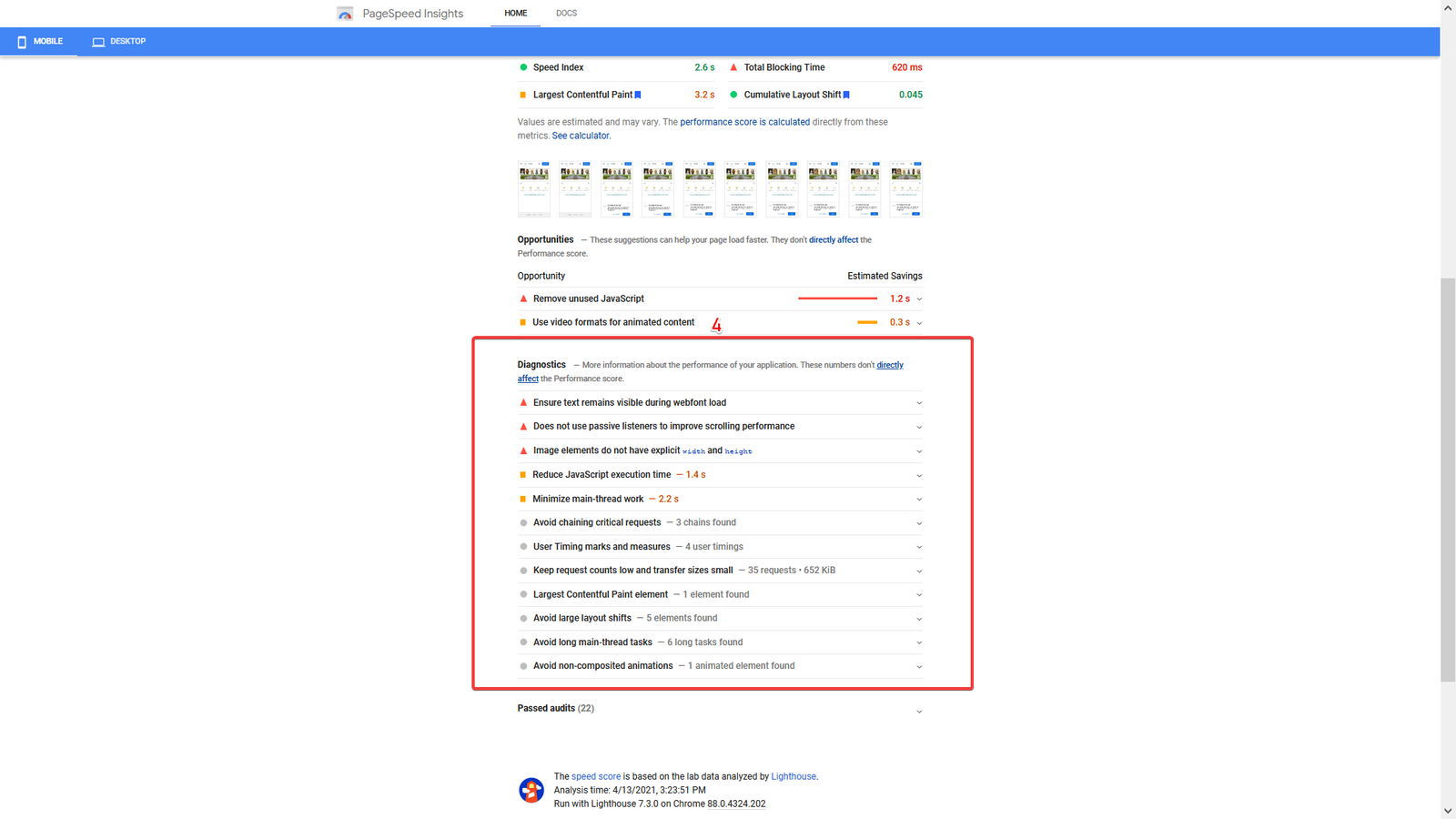The width and height of the screenshot is (1456, 819).
Task: Click the 35 requests • 652 KiB text
Action: (x=792, y=571)
